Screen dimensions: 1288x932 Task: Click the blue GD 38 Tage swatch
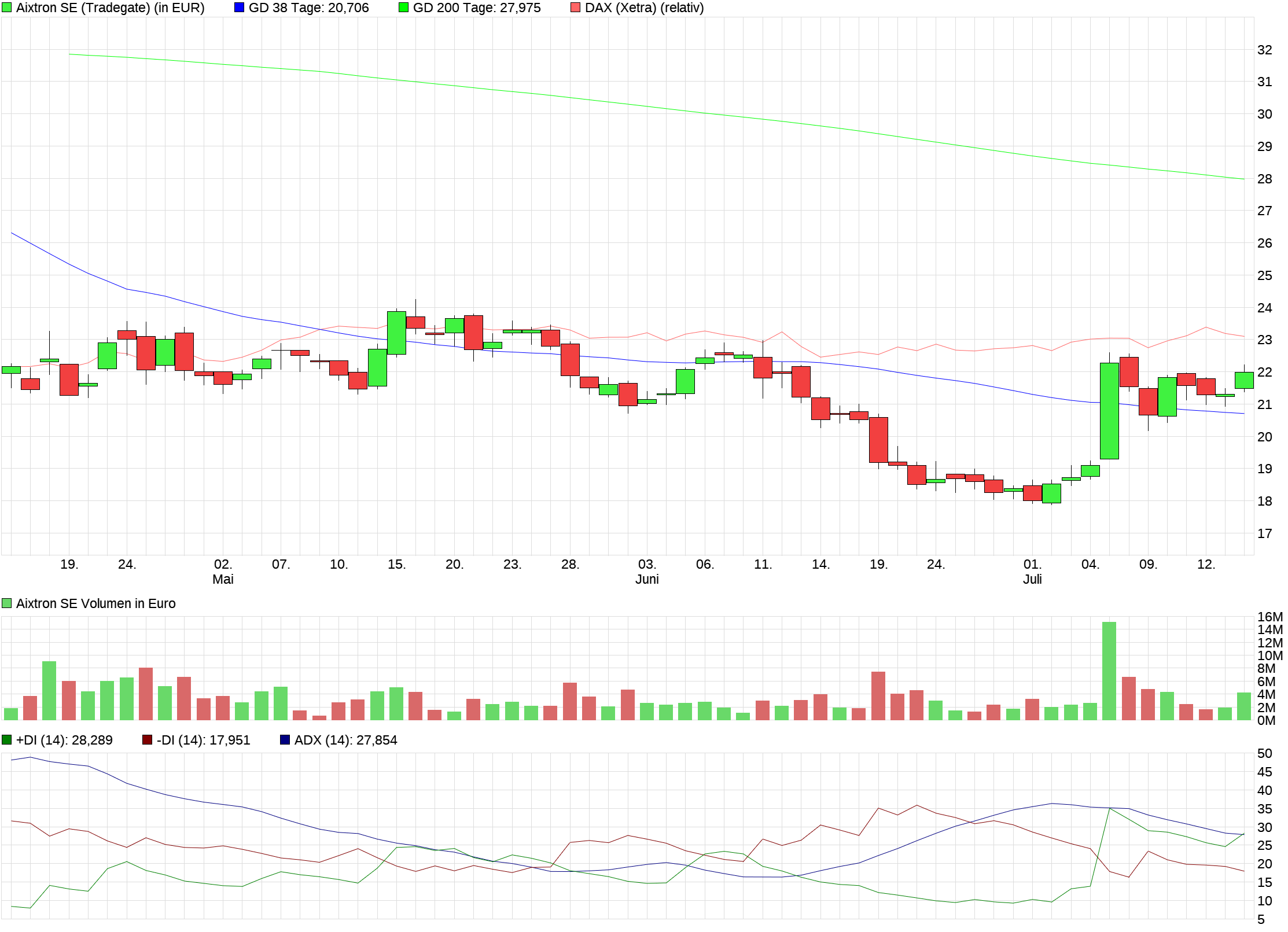tap(239, 8)
